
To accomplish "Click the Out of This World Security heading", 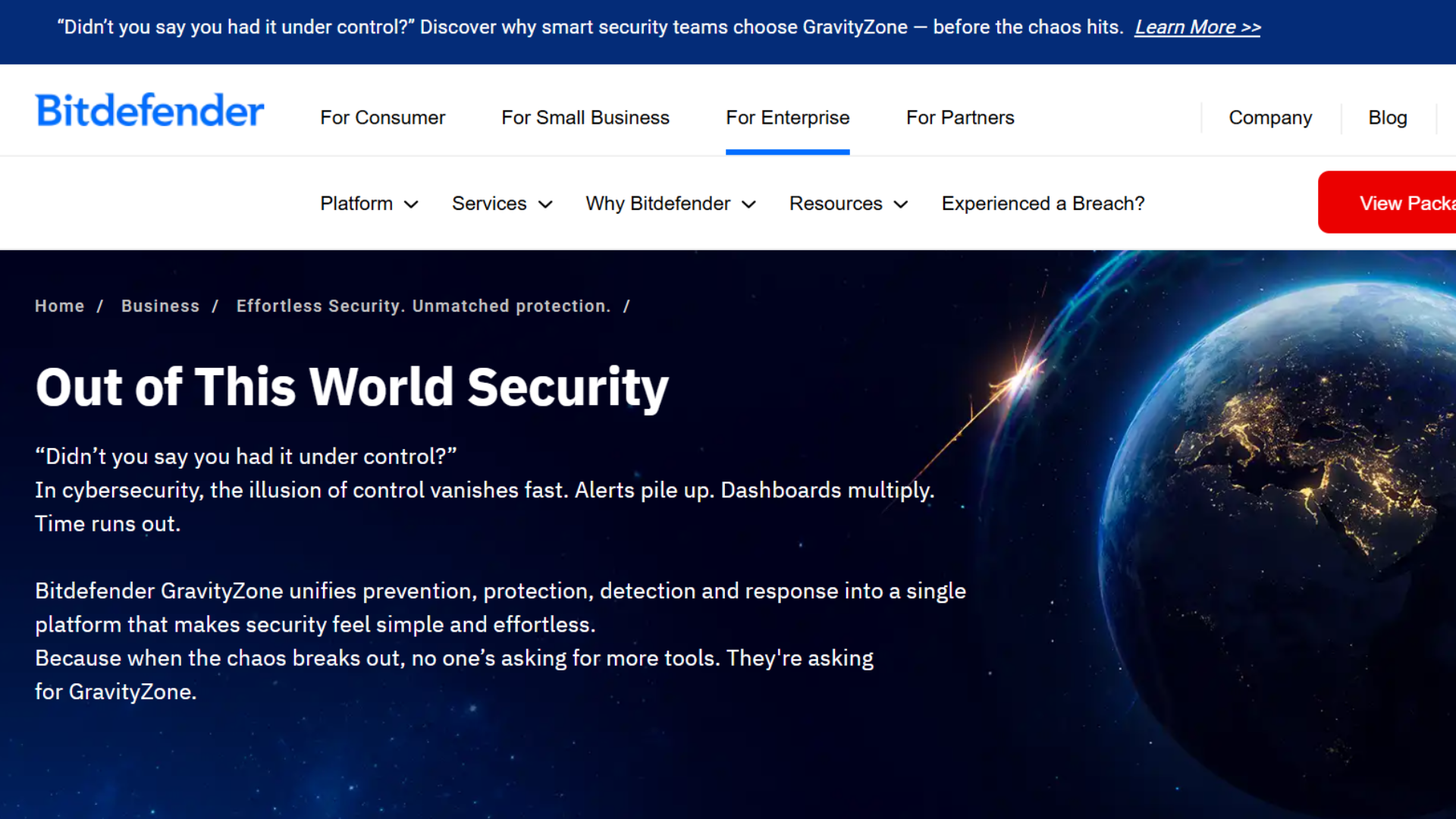I will click(x=352, y=388).
